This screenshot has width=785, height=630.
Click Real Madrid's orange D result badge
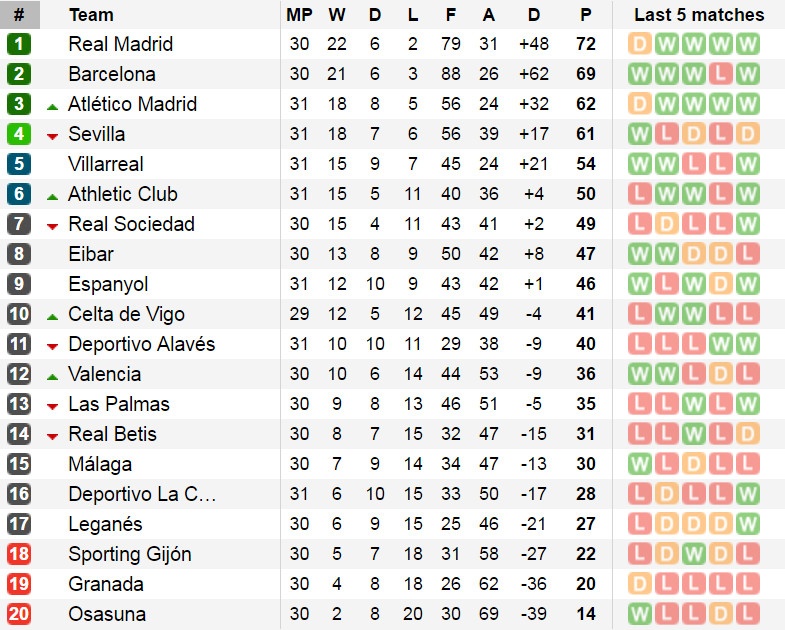point(639,44)
